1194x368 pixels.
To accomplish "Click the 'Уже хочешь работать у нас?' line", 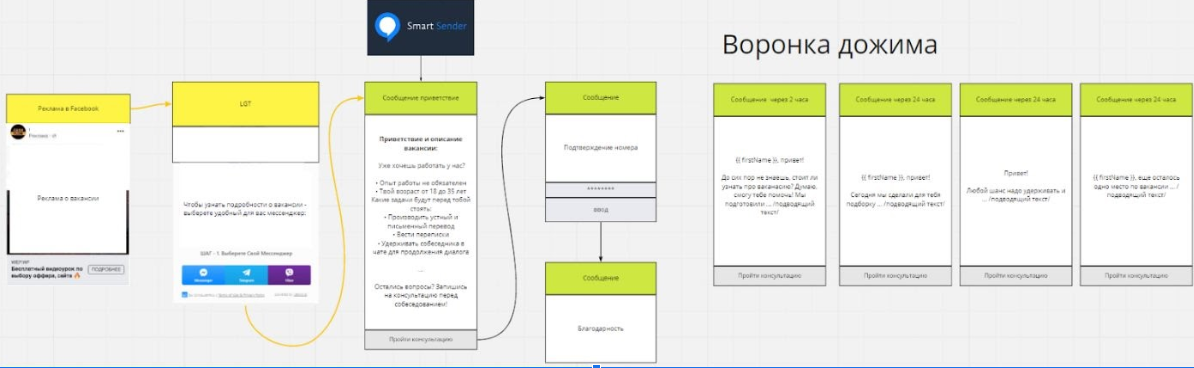I will pos(420,165).
